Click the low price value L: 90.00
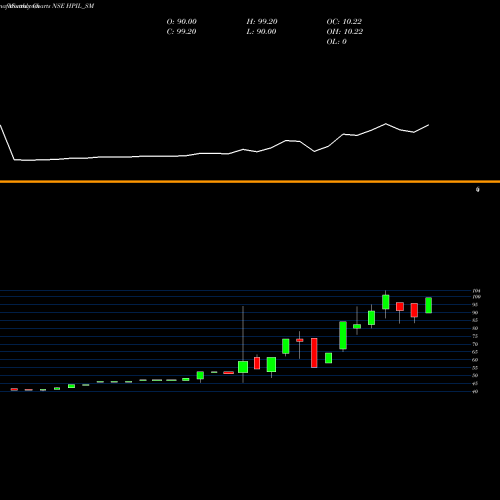The height and width of the screenshot is (500, 500). [x=261, y=32]
